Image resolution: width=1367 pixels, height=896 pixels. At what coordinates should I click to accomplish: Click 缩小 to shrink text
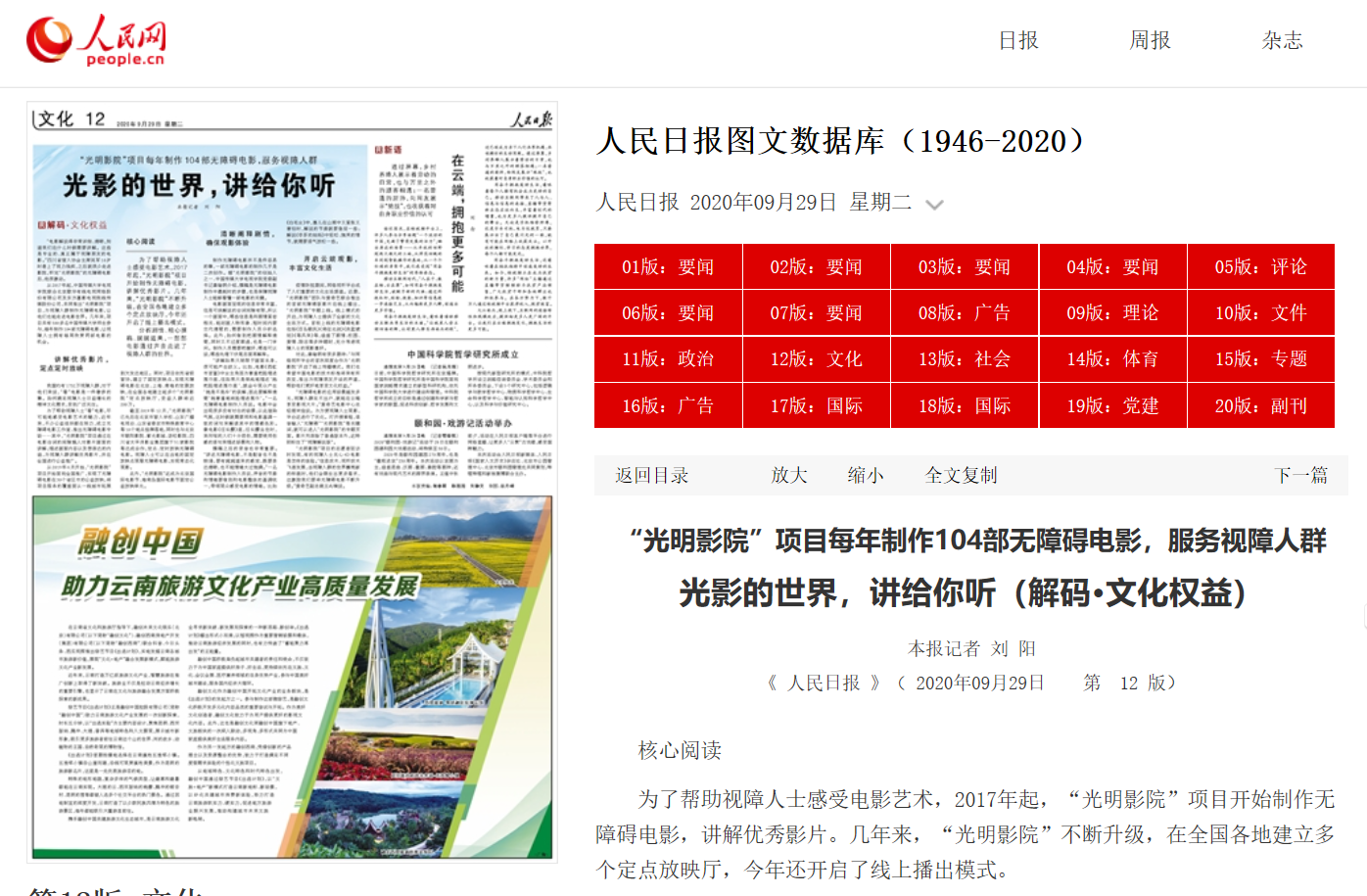tap(866, 476)
